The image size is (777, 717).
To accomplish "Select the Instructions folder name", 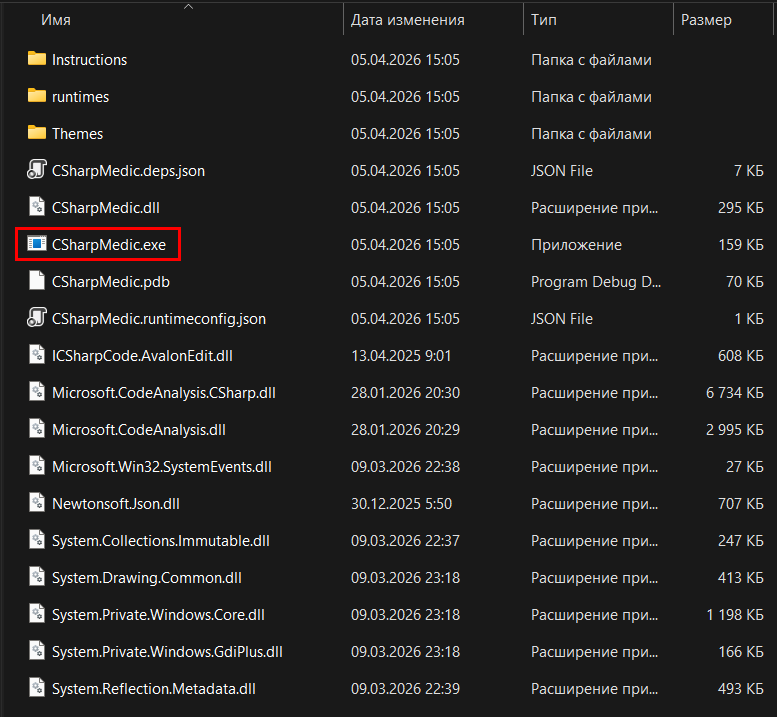I will [x=89, y=59].
